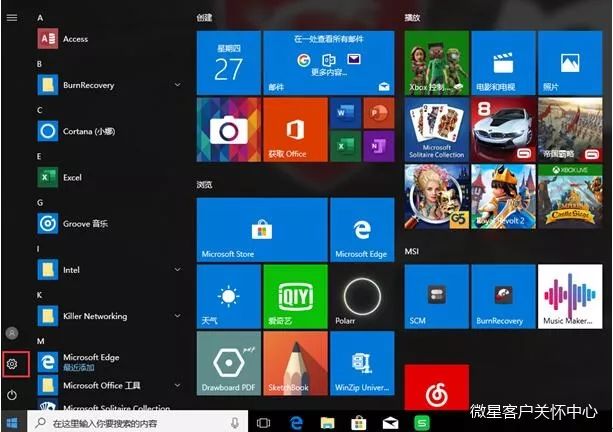Click the 创建 group header

pos(204,18)
